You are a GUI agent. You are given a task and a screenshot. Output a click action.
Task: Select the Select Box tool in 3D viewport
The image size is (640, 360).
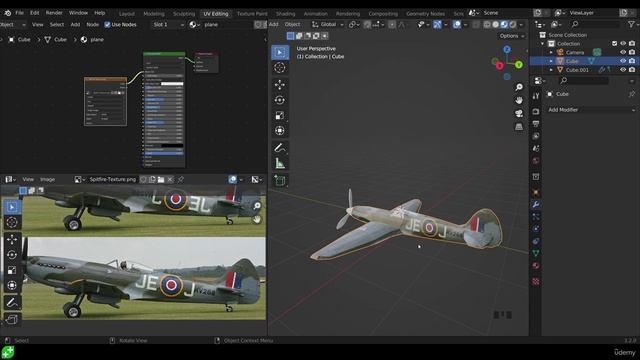click(x=280, y=52)
